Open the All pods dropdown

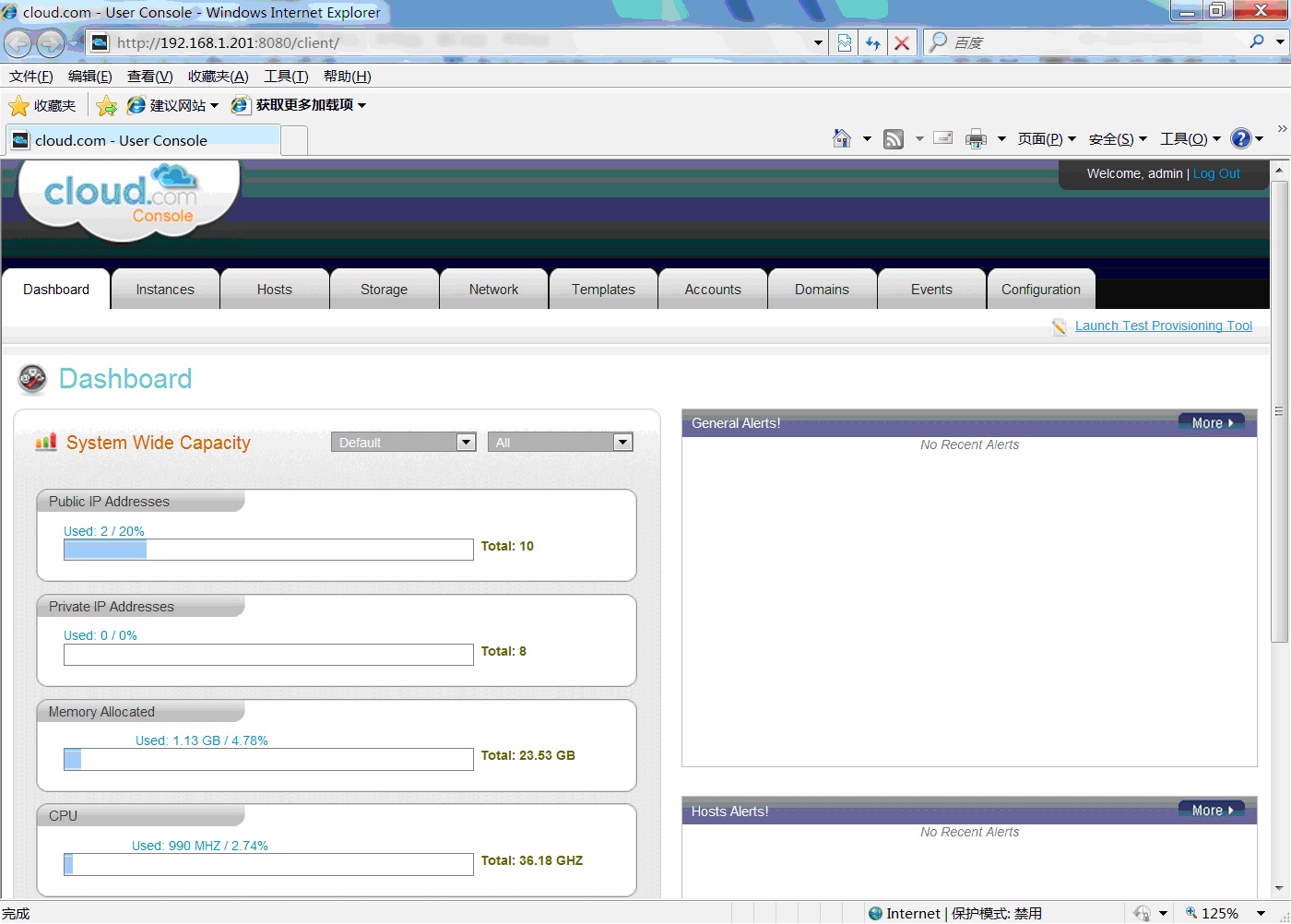pyautogui.click(x=561, y=443)
